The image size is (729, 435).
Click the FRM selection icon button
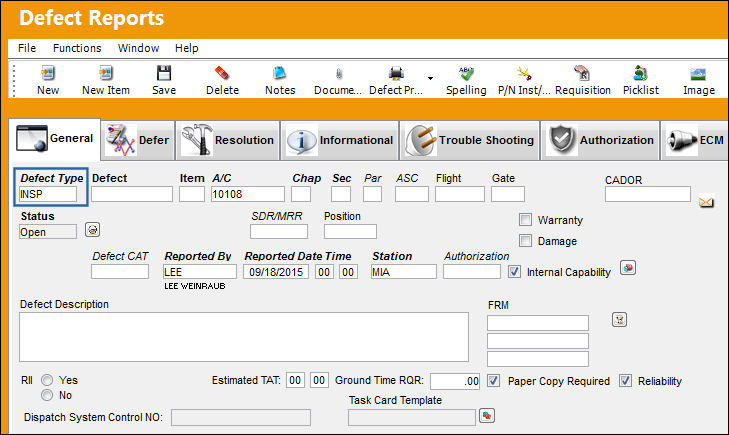click(619, 320)
